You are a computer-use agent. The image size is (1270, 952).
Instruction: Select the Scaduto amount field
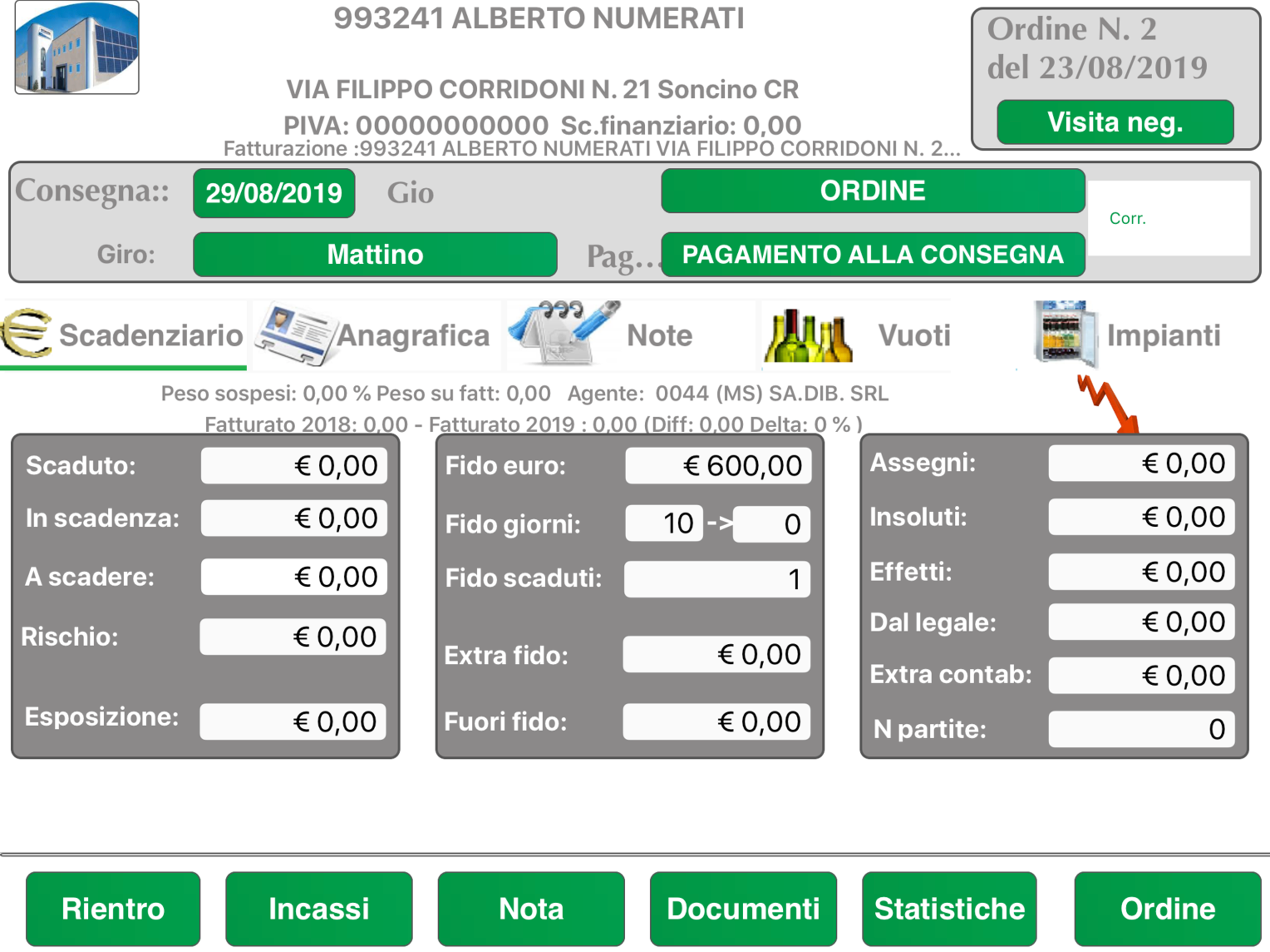pyautogui.click(x=294, y=466)
